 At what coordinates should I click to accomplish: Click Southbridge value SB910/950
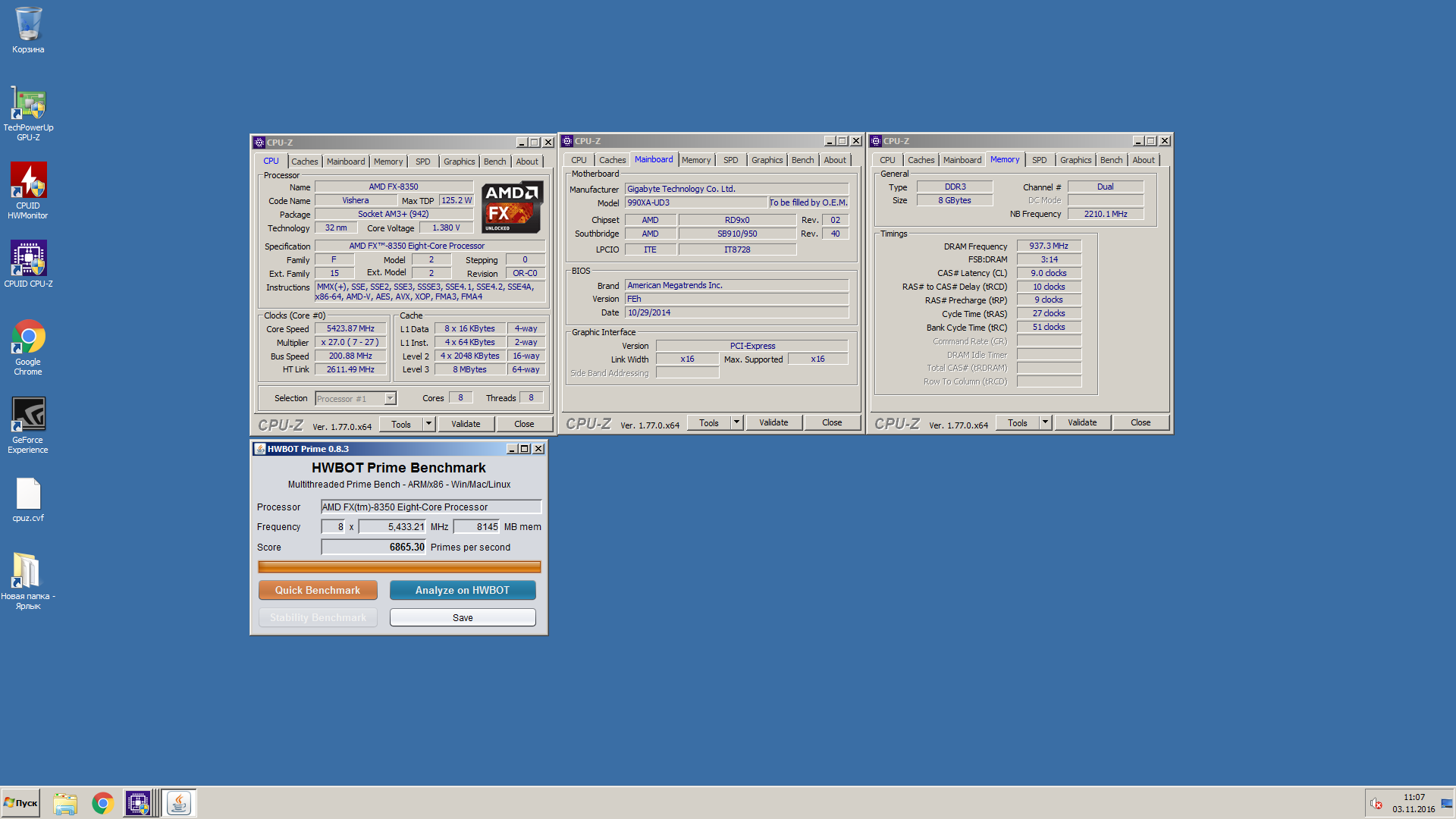coord(737,234)
